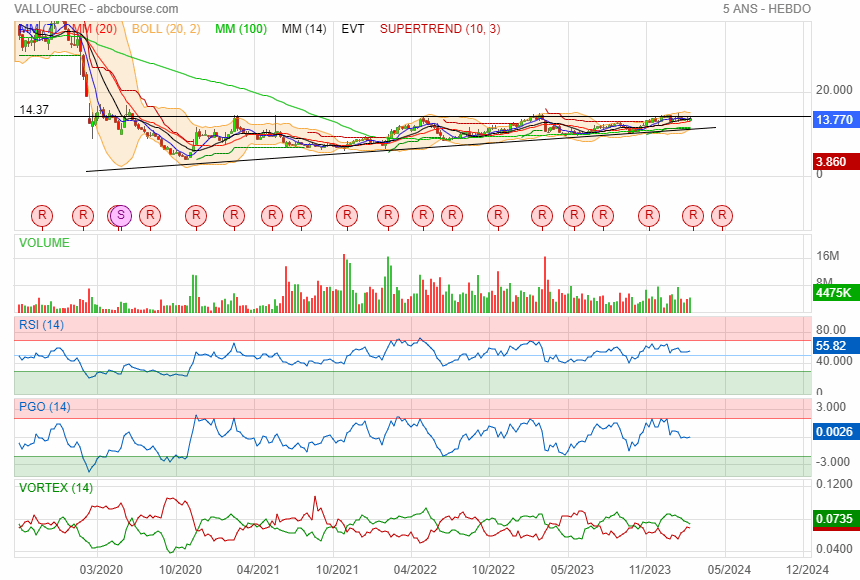Screen dimensions: 860x580
Task: Click the leftmost R event marker
Action: pyautogui.click(x=42, y=214)
